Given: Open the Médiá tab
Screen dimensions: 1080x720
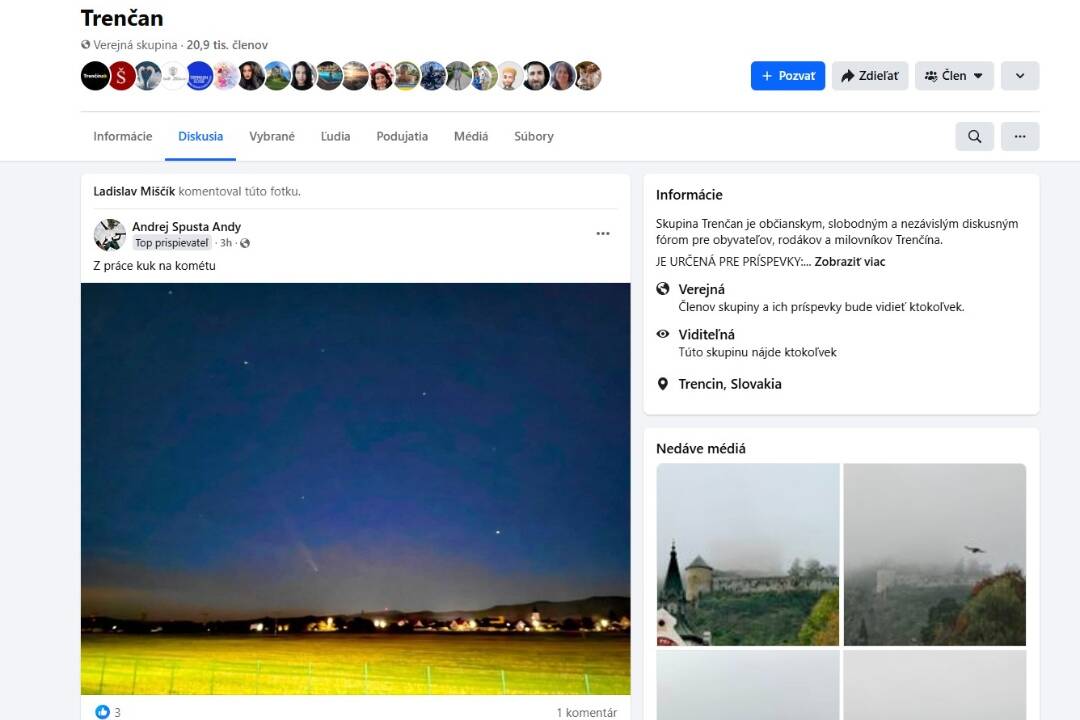Looking at the screenshot, I should 471,137.
